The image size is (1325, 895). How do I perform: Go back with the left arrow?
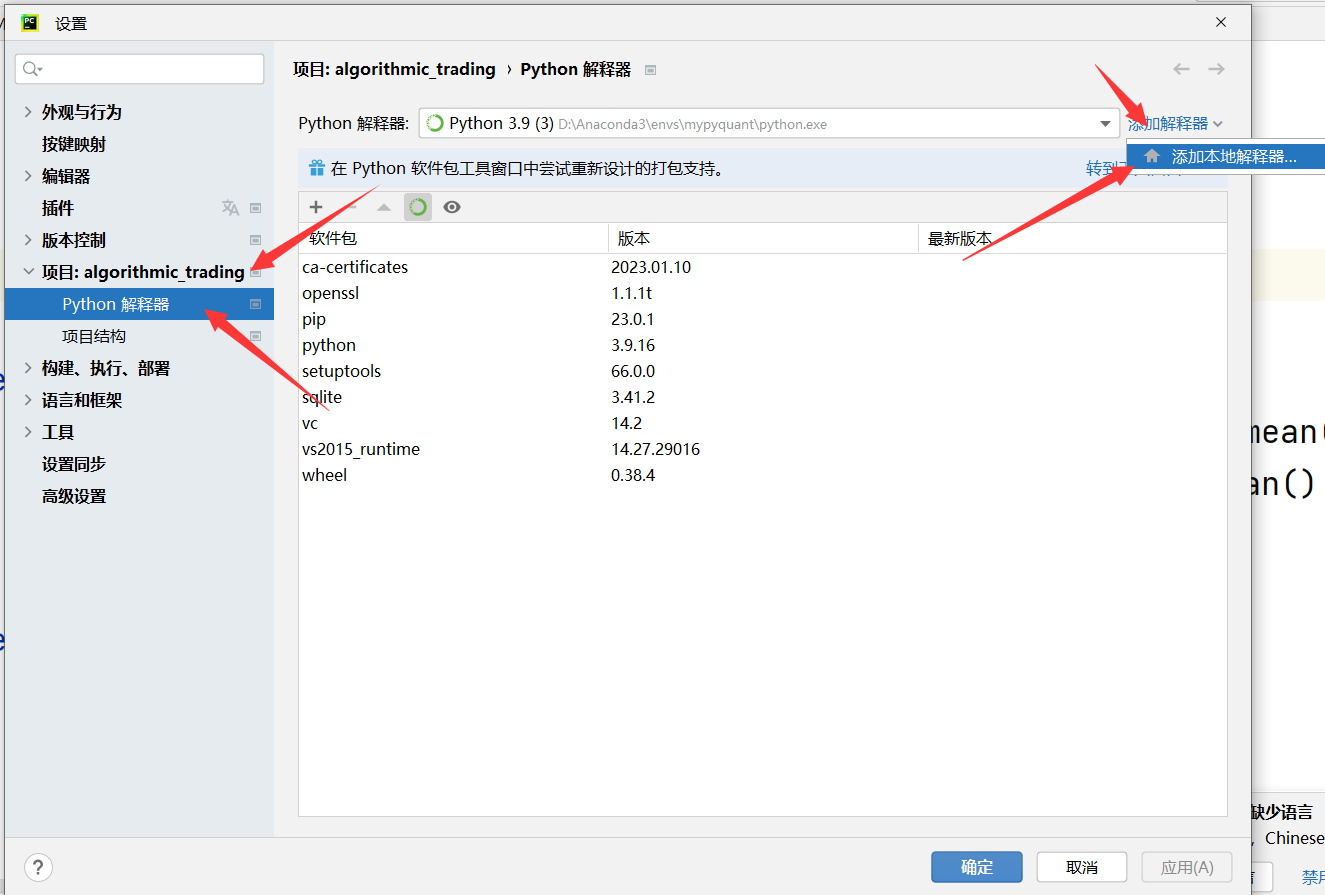[x=1181, y=69]
